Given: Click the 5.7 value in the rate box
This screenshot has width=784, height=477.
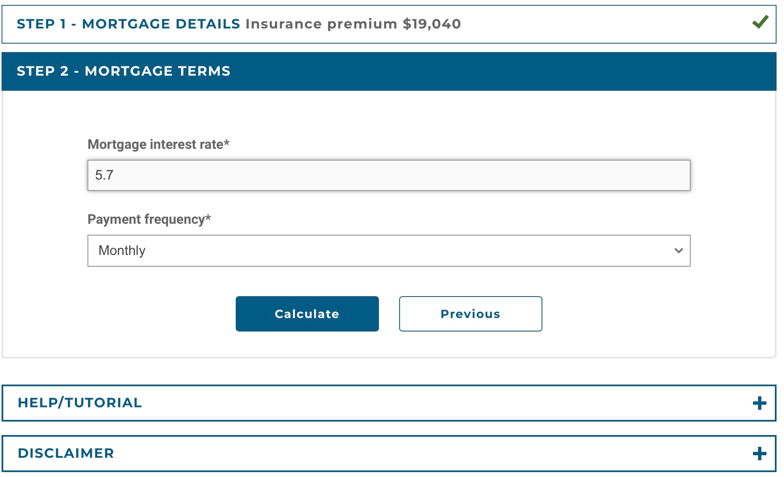Looking at the screenshot, I should click(x=104, y=175).
